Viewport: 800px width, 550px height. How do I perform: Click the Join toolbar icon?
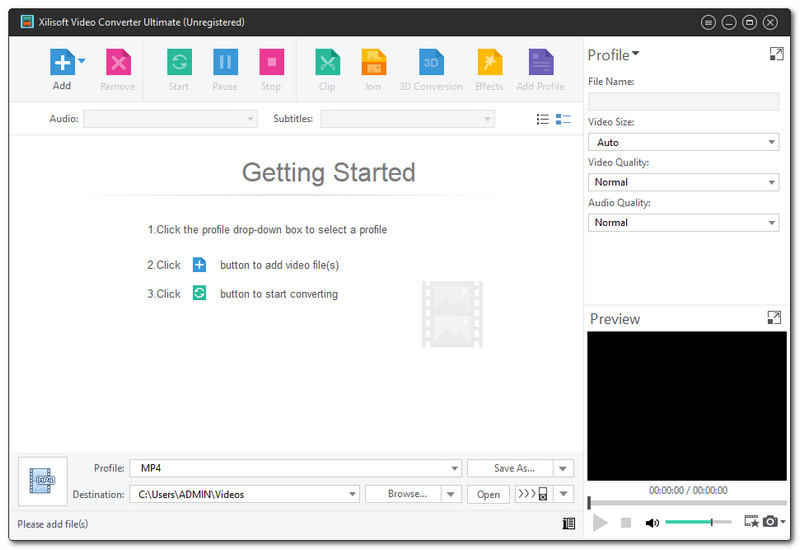coord(373,63)
